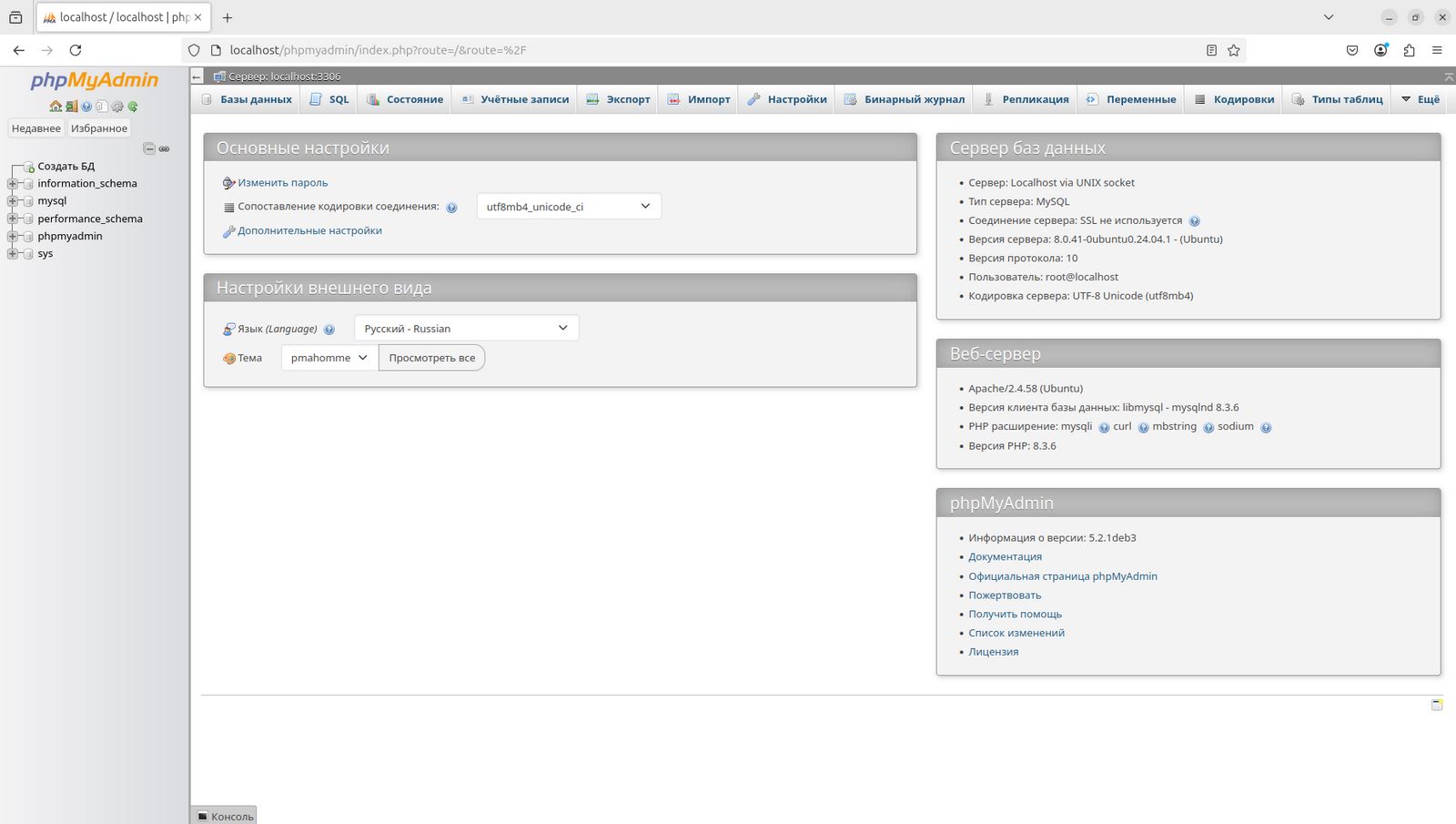Switch to the SQL tab
The height and width of the screenshot is (824, 1456).
(x=329, y=99)
